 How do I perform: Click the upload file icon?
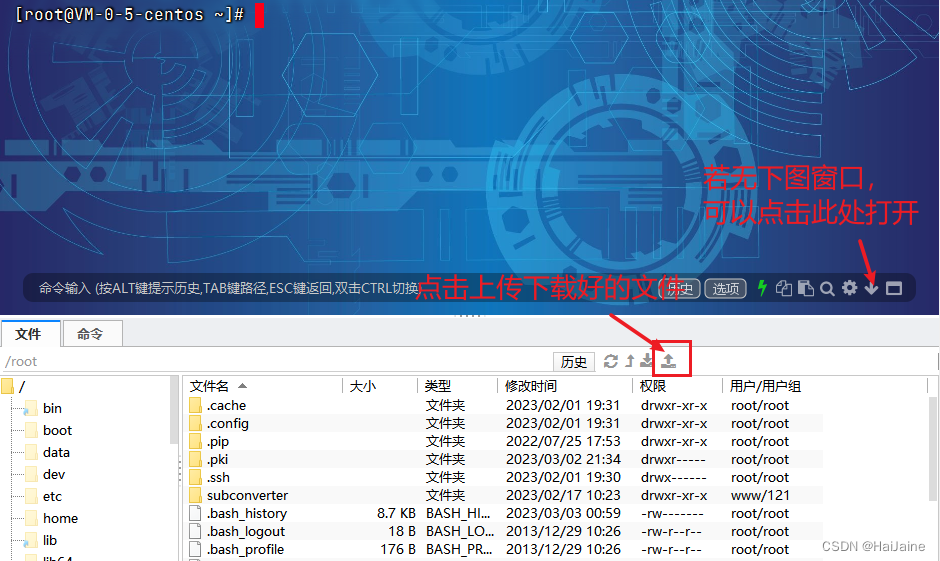(668, 361)
